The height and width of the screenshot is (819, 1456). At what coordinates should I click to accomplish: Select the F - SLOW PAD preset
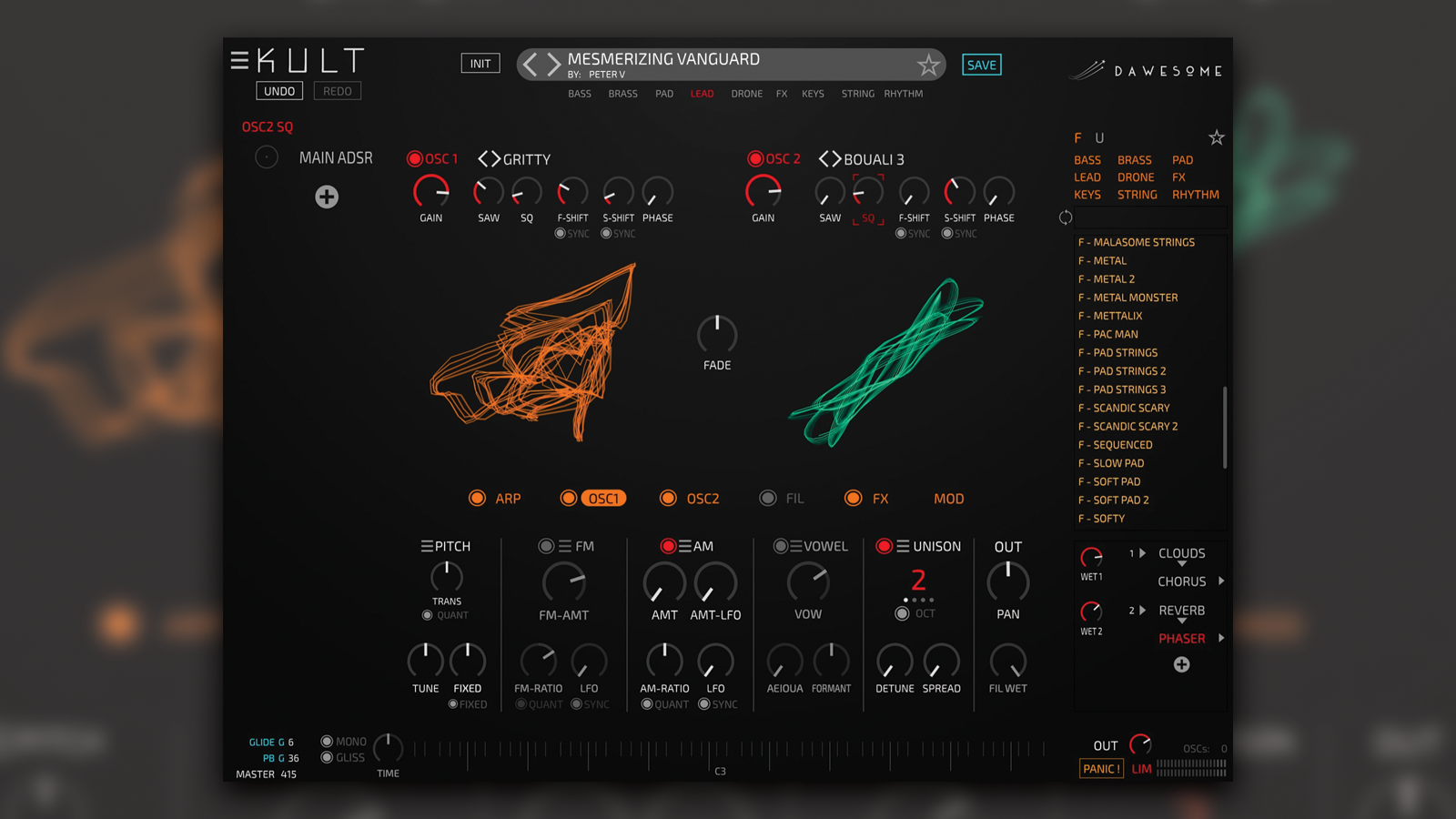click(x=1111, y=462)
